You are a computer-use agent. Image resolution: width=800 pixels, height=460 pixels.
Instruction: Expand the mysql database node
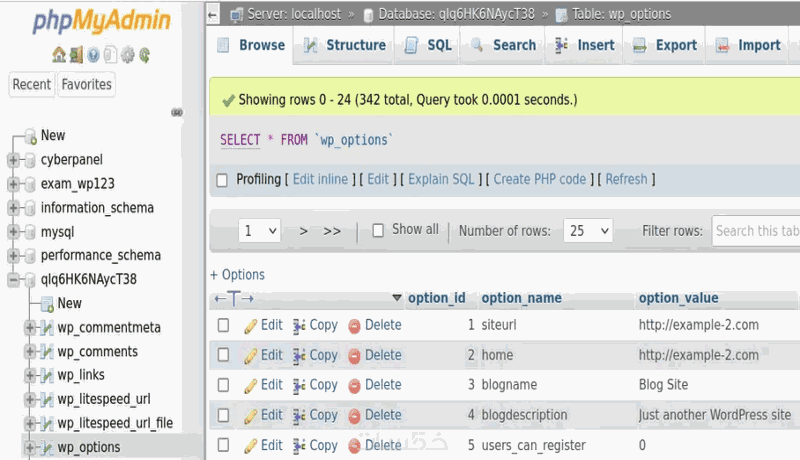pos(13,232)
